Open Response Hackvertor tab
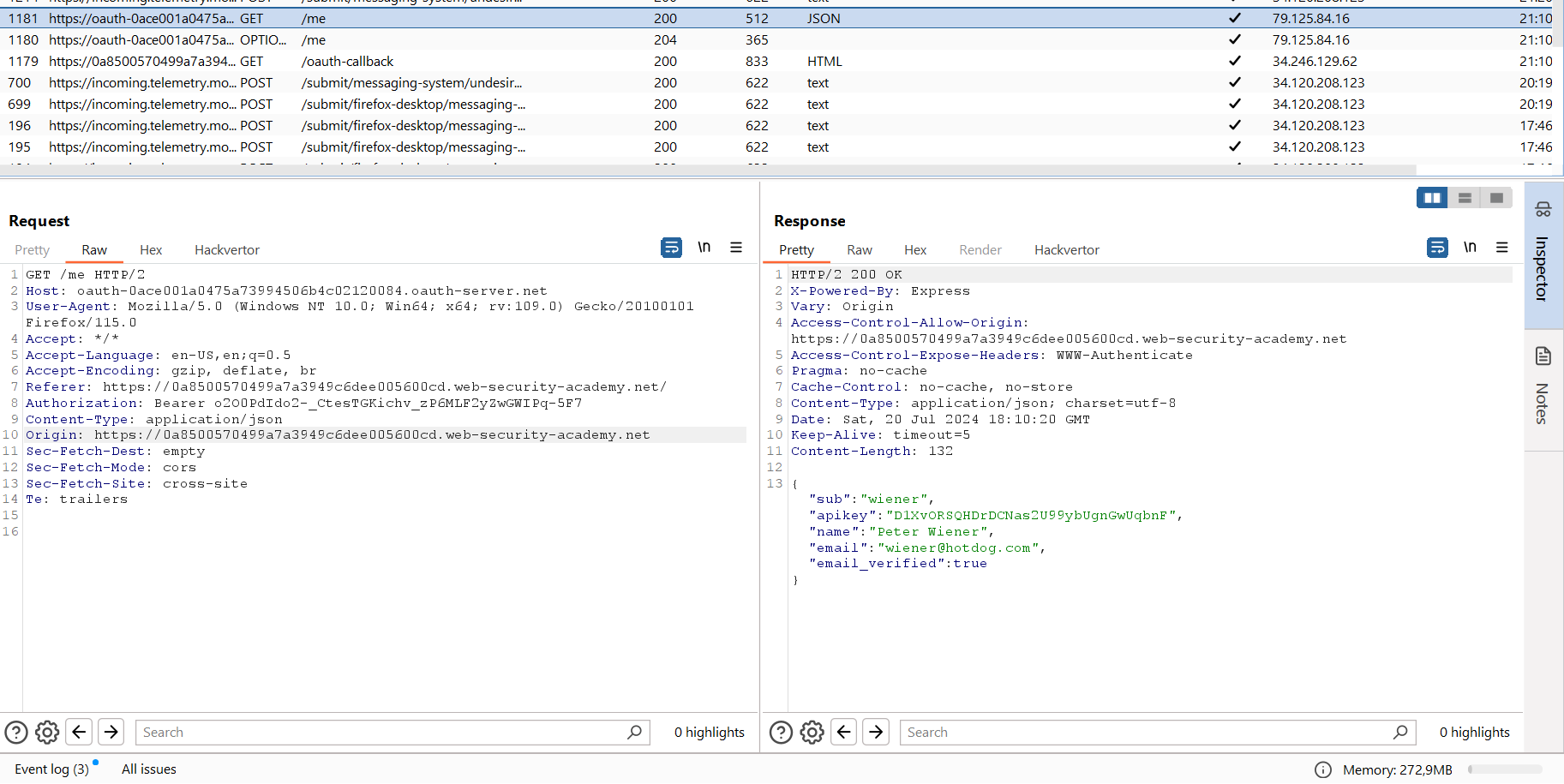The width and height of the screenshot is (1564, 784). coord(1067,250)
